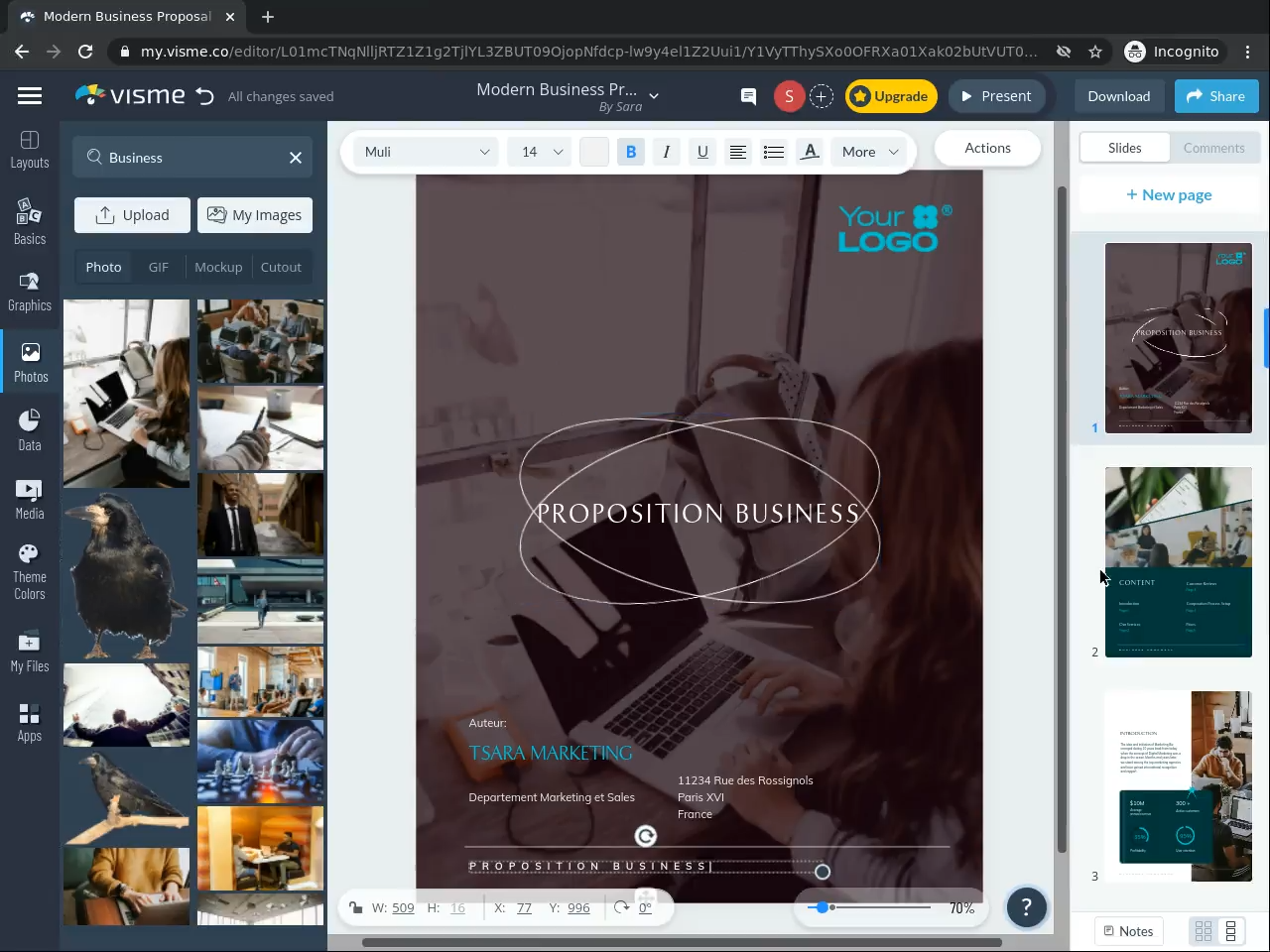Add a New page

coord(1169,194)
